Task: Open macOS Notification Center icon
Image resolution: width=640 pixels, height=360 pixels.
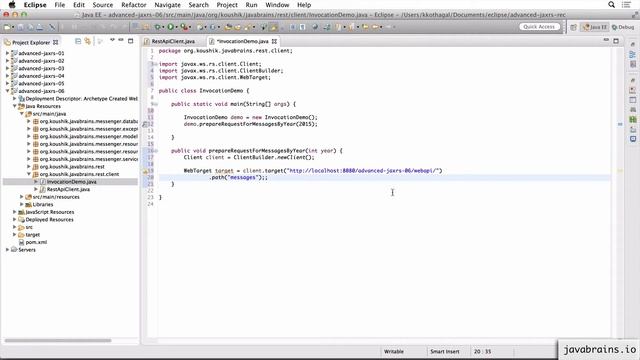Action: (626, 4)
